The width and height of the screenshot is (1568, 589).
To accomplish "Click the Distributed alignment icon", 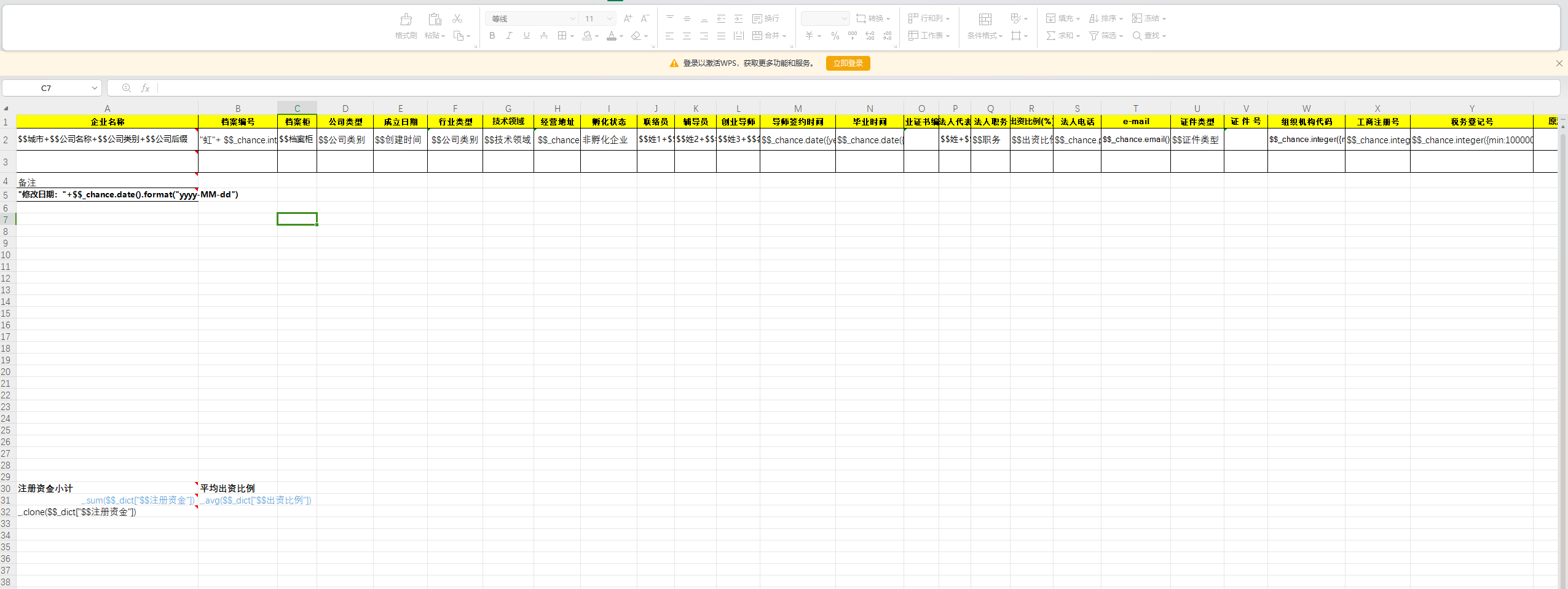I will click(739, 36).
